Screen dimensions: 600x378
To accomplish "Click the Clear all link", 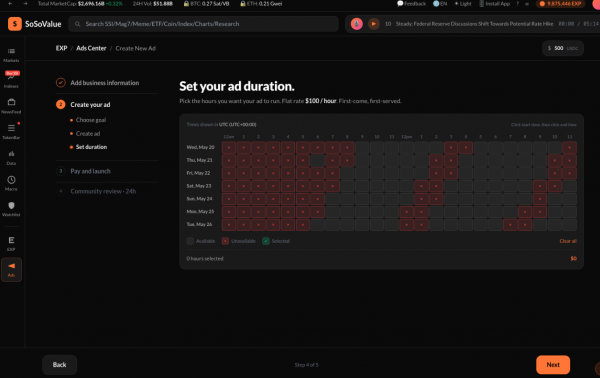I will 568,241.
